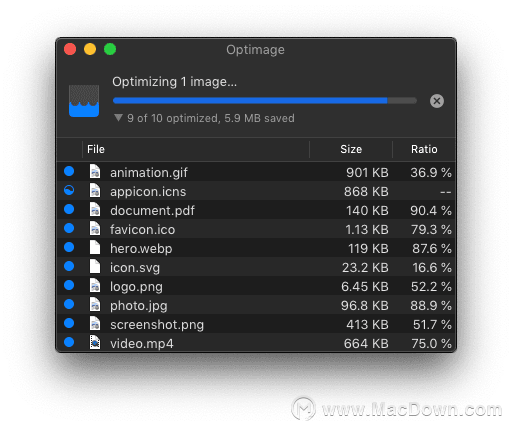Viewport: 512px width, 426px height.
Task: Select the icon.svg row
Action: click(256, 267)
